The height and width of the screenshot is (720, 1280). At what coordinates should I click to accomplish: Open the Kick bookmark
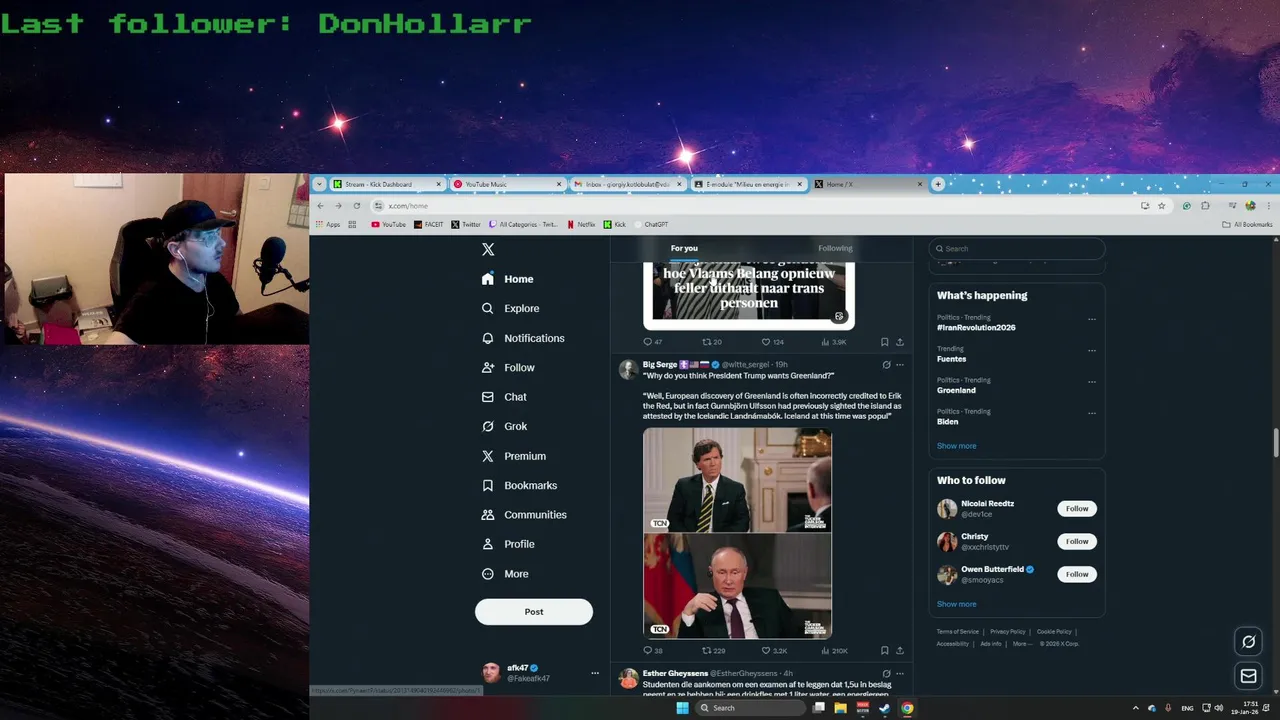(x=614, y=225)
